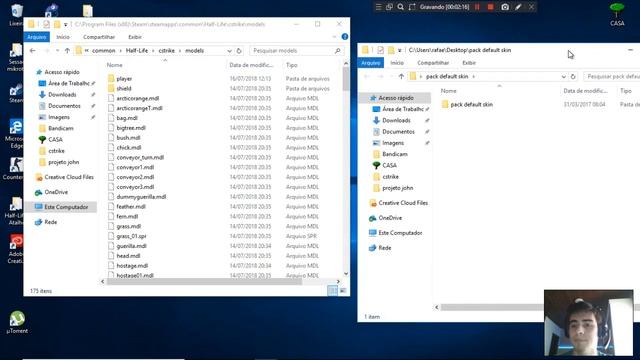This screenshot has width=640, height=360.
Task: Open the Arquivo tab in models window
Action: [x=37, y=37]
